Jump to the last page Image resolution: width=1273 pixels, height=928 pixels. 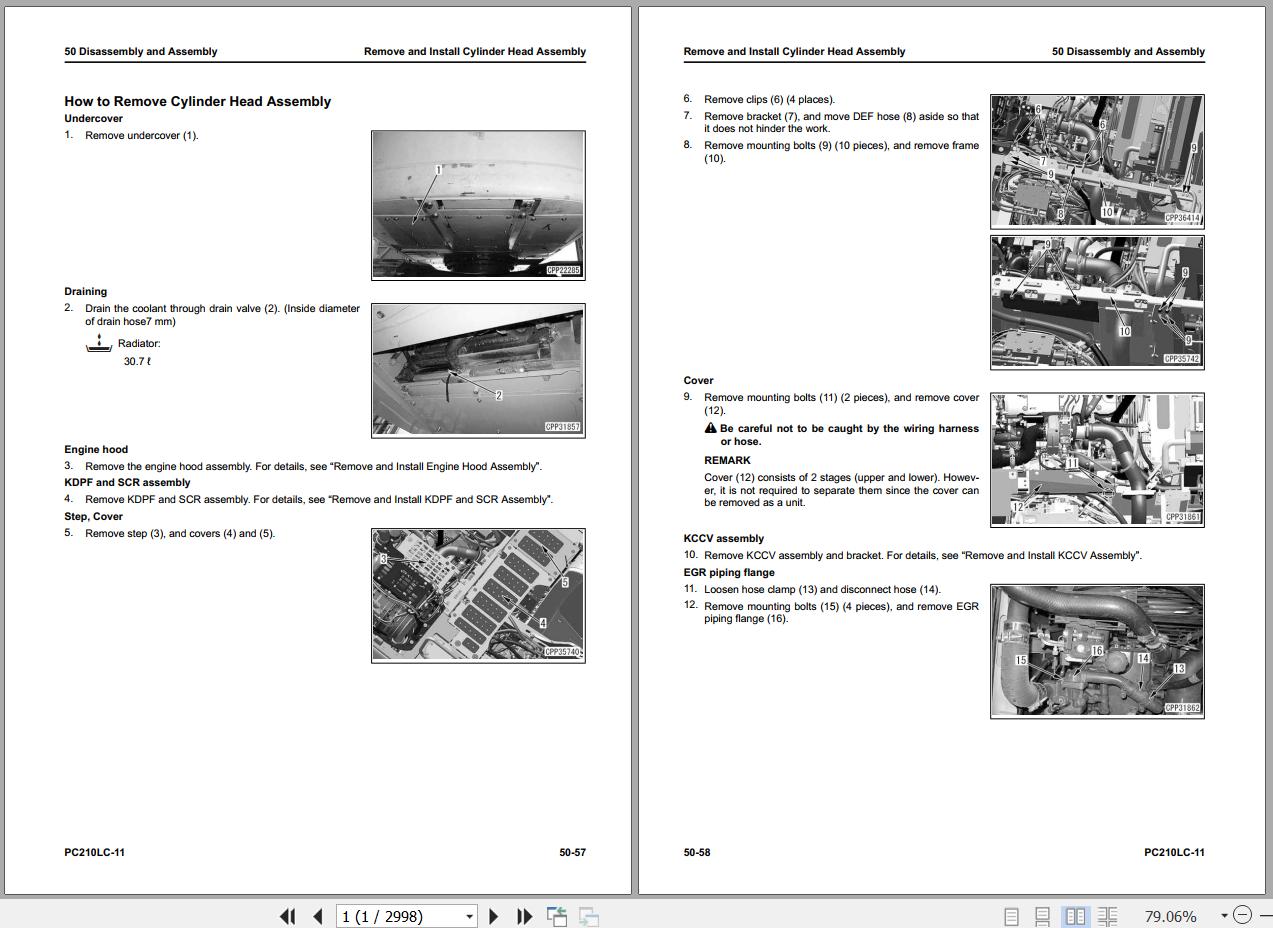(x=524, y=916)
